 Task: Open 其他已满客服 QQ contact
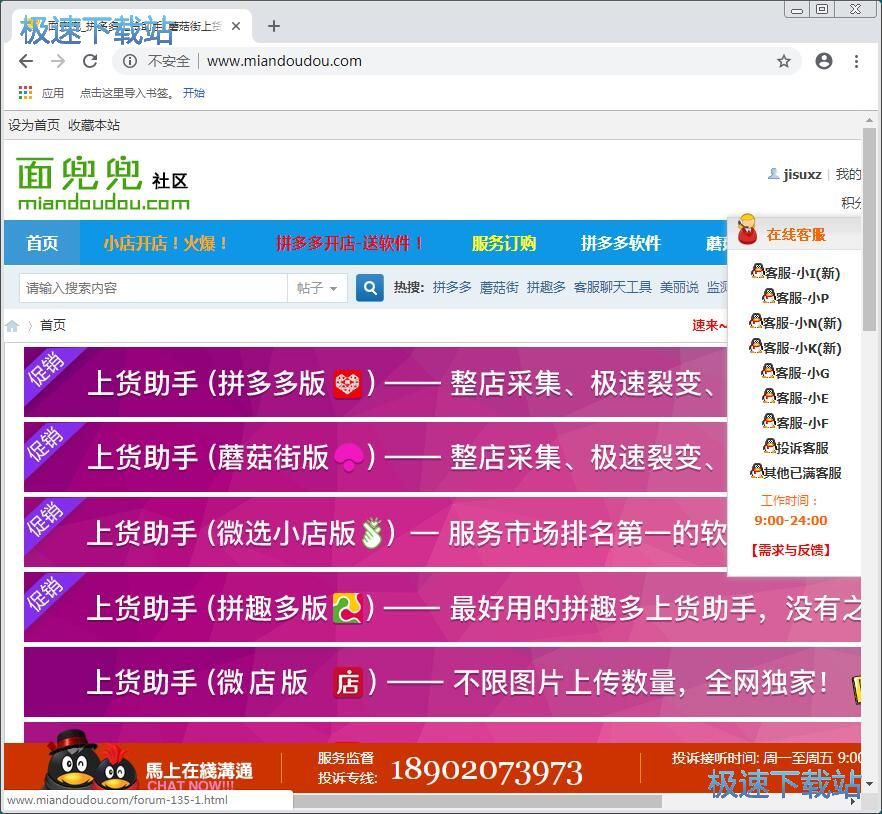[795, 472]
